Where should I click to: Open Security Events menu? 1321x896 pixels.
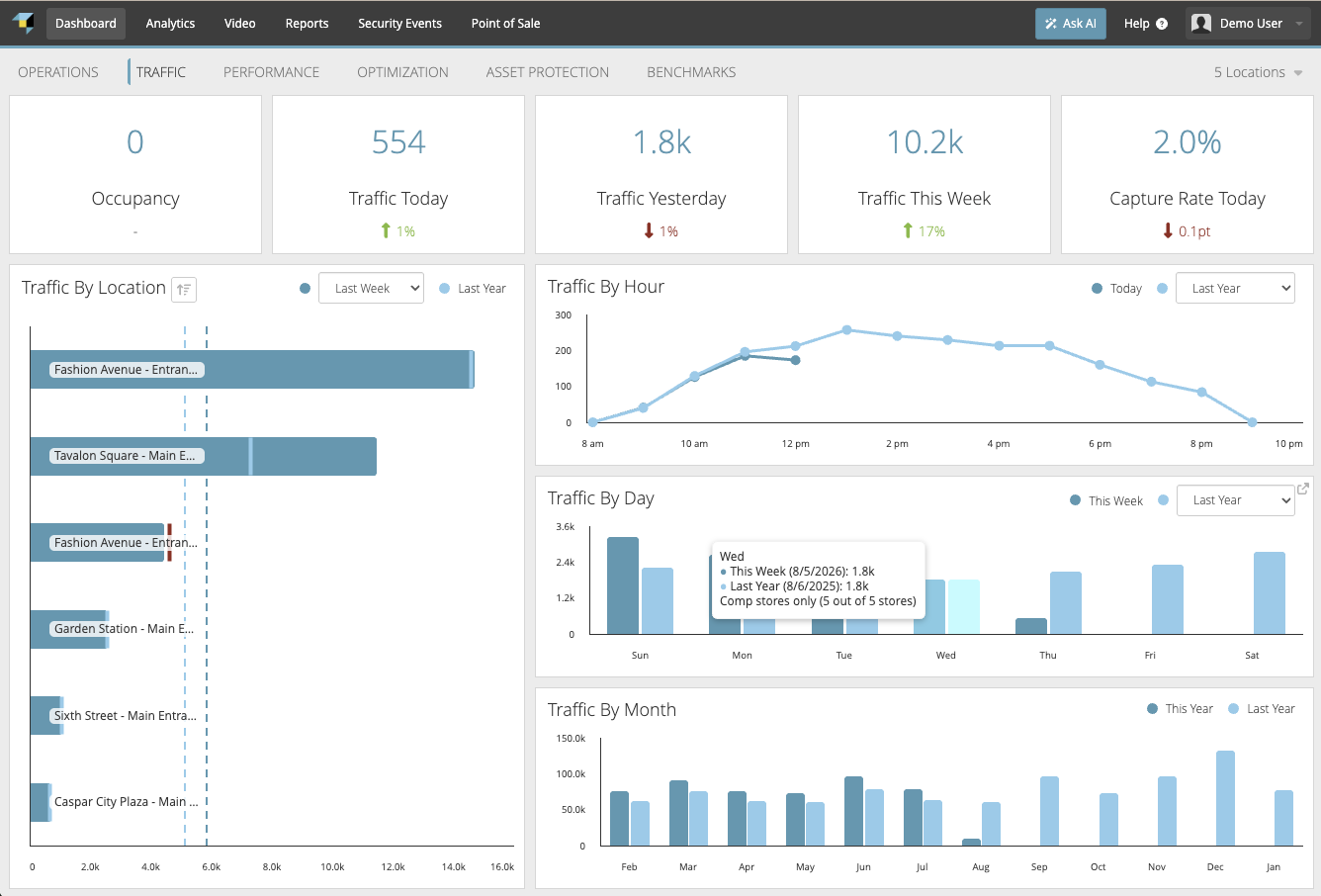(x=399, y=24)
